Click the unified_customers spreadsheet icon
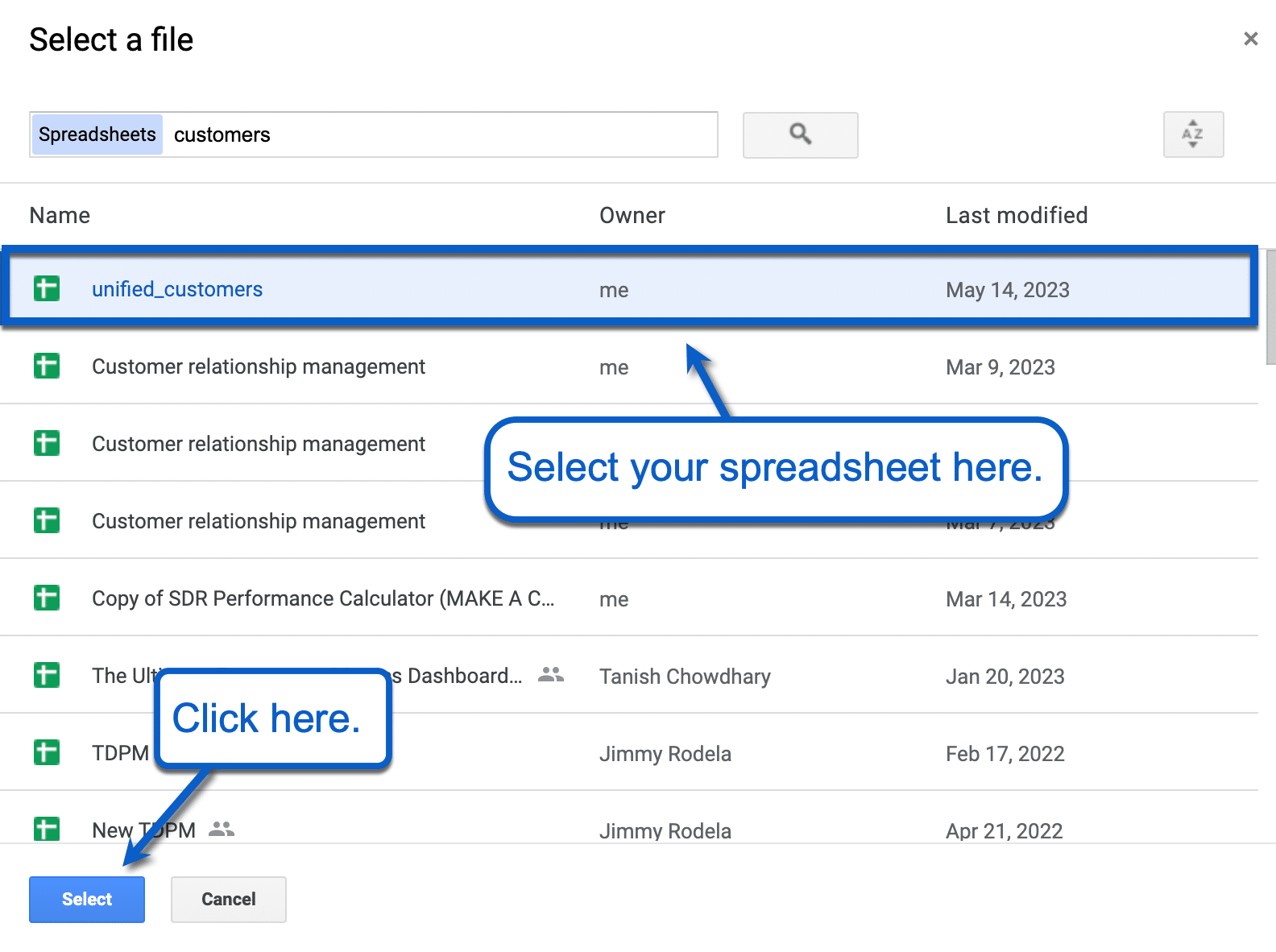Screen dimensions: 1276x952 click(47, 288)
